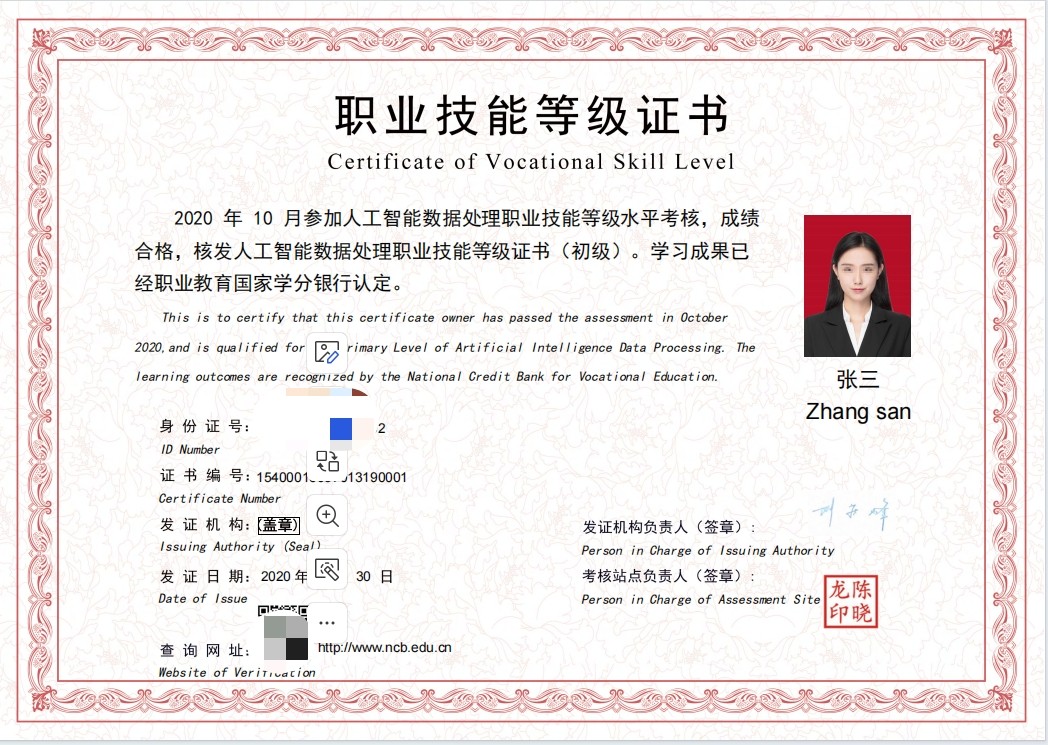Select the portrait photo on the certificate
This screenshot has width=1048, height=745.
[x=857, y=286]
